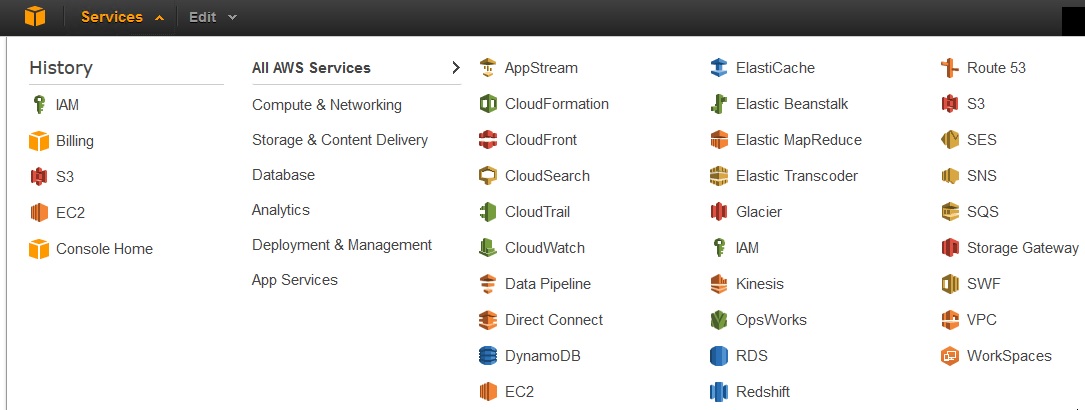Select the Compute & Networking category
Screen dimensions: 1085x410
coord(326,105)
